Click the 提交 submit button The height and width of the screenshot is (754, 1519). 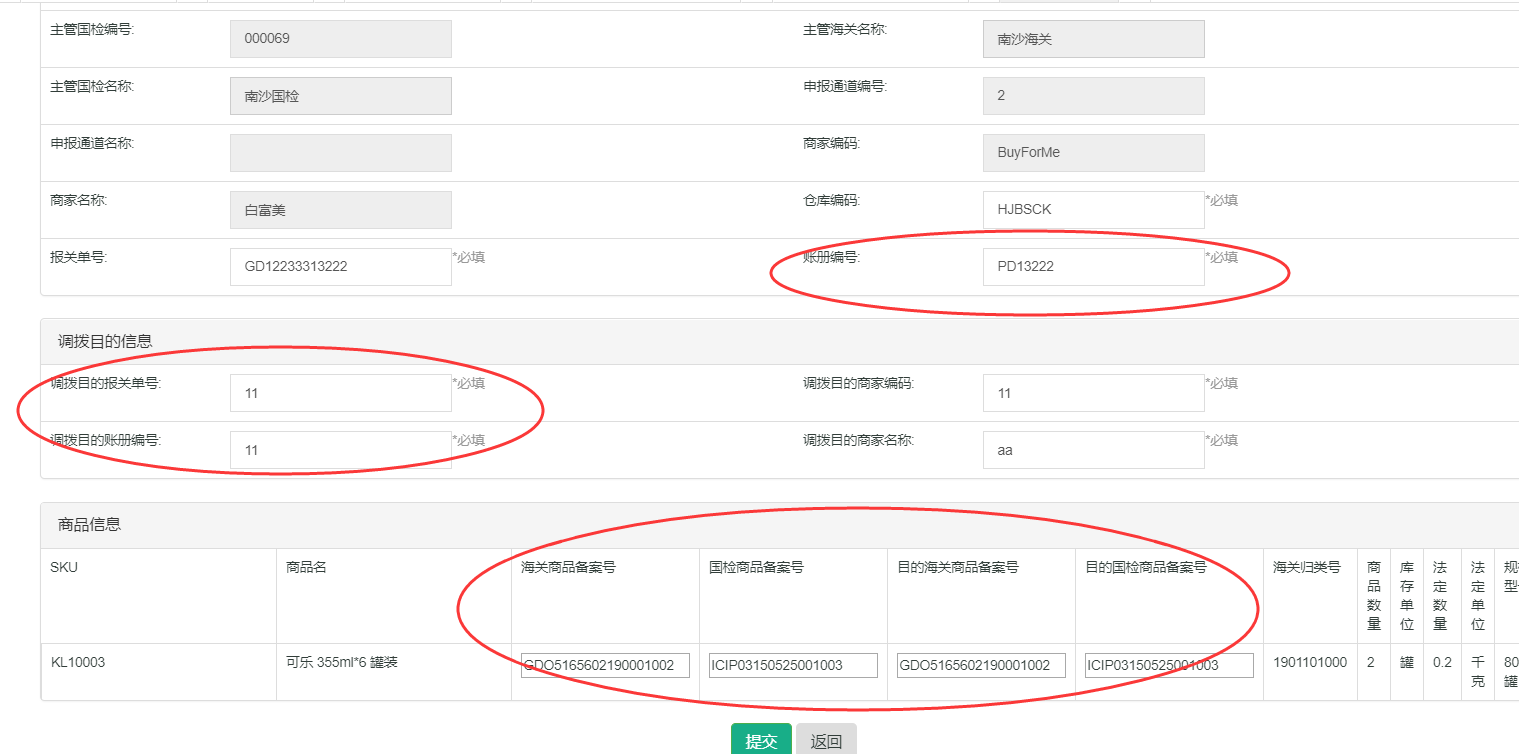pos(761,739)
